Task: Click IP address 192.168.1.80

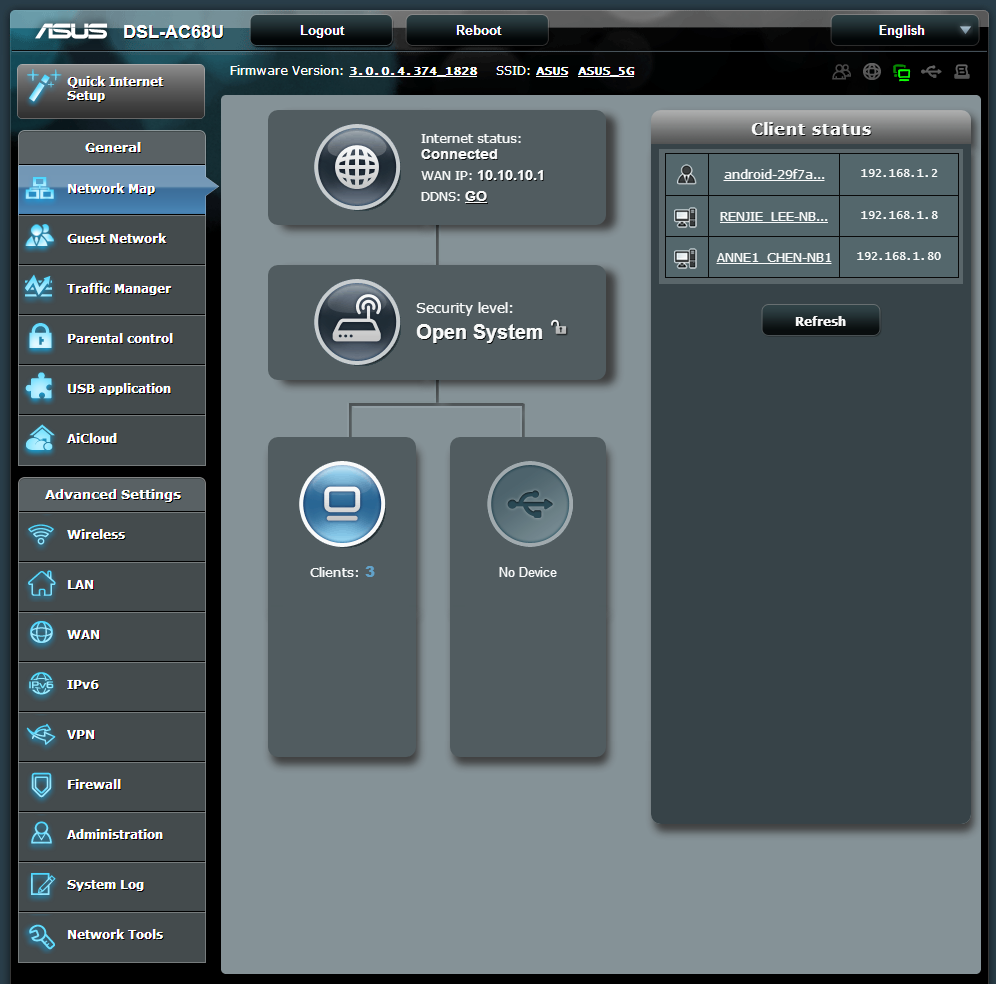Action: point(898,257)
